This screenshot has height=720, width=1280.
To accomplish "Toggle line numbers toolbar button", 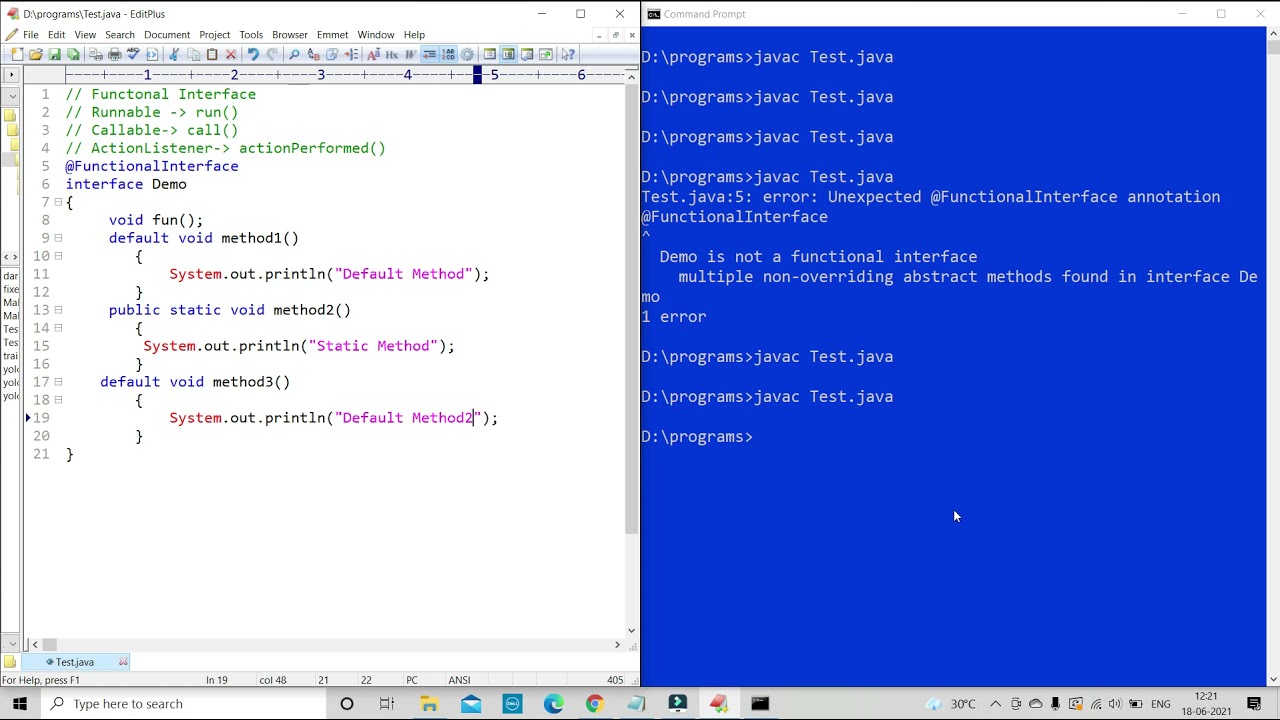I will point(448,54).
